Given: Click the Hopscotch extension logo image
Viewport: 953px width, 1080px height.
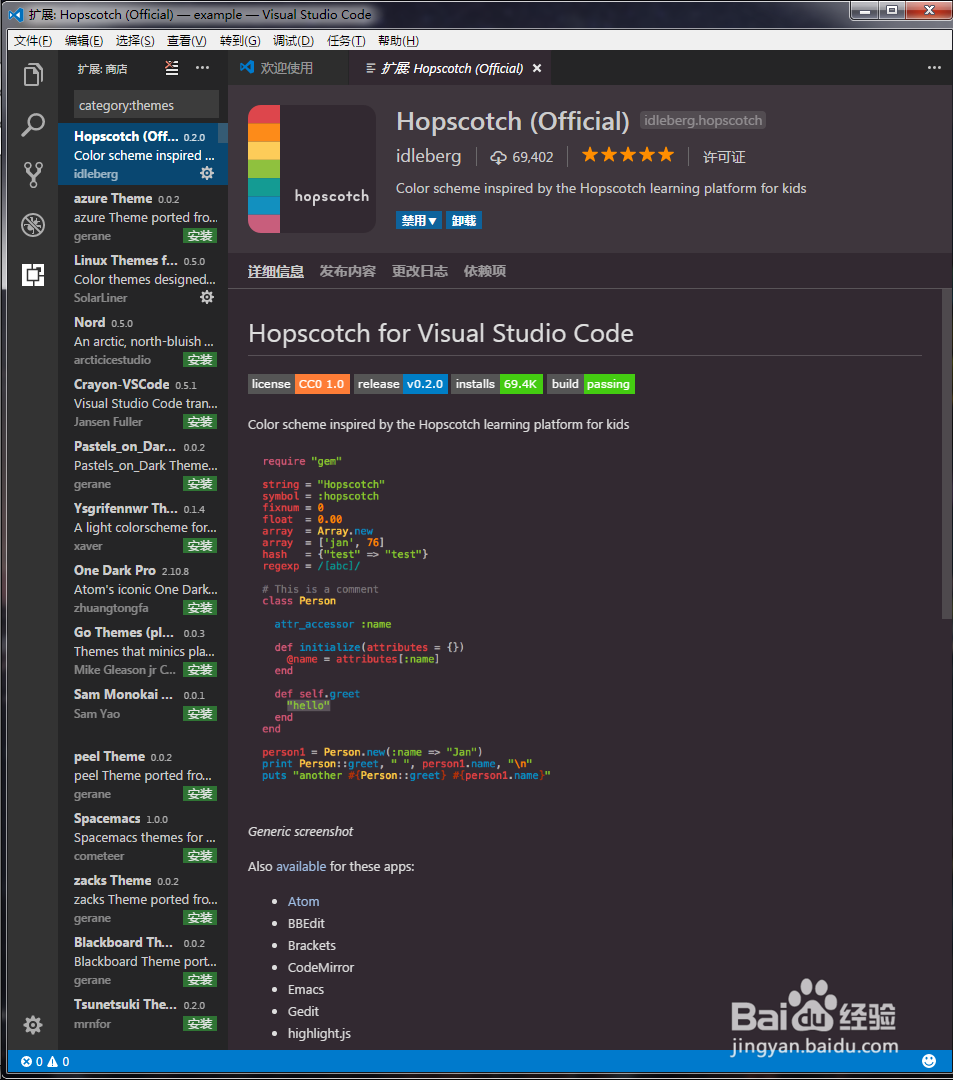Looking at the screenshot, I should 312,169.
